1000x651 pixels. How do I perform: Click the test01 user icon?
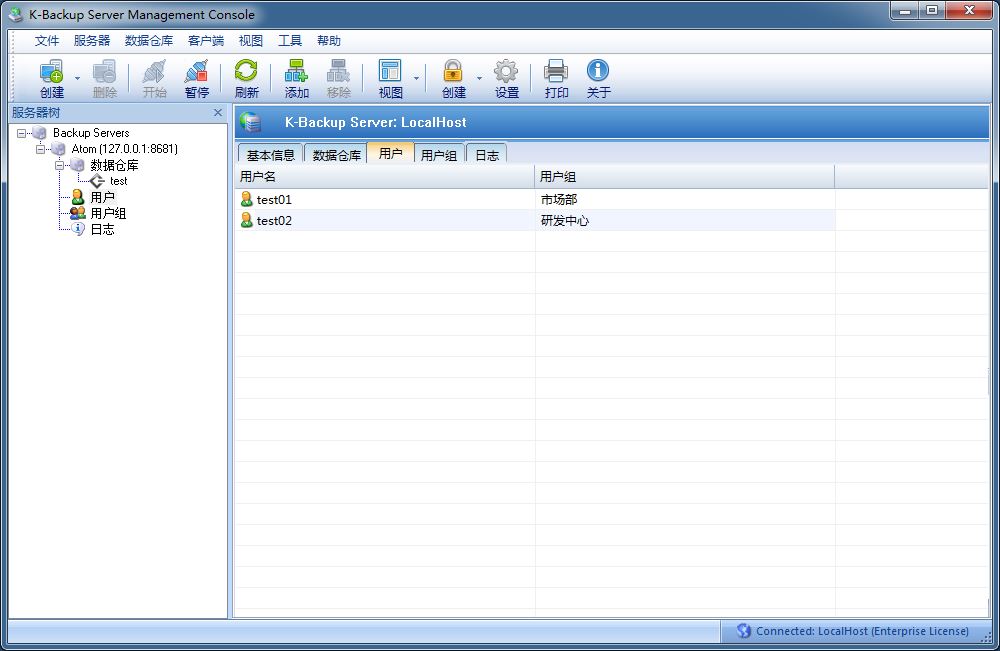tap(247, 200)
